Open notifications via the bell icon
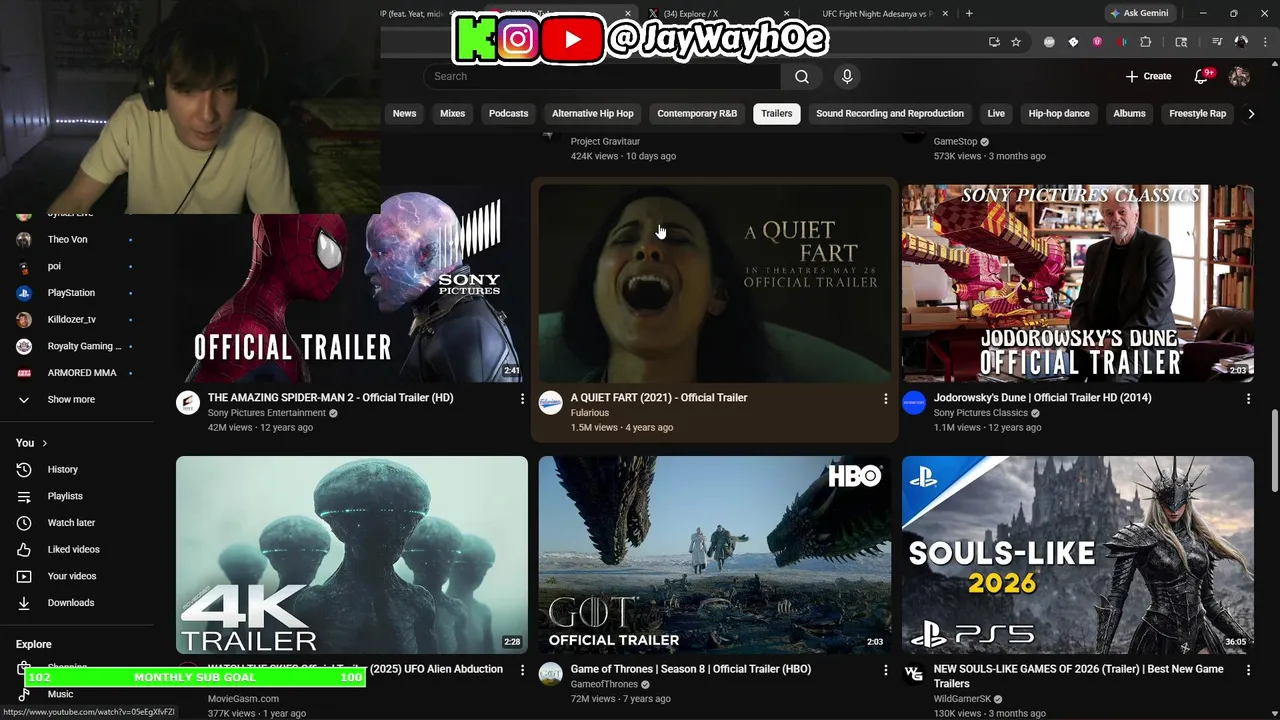Viewport: 1280px width, 720px height. (1202, 76)
